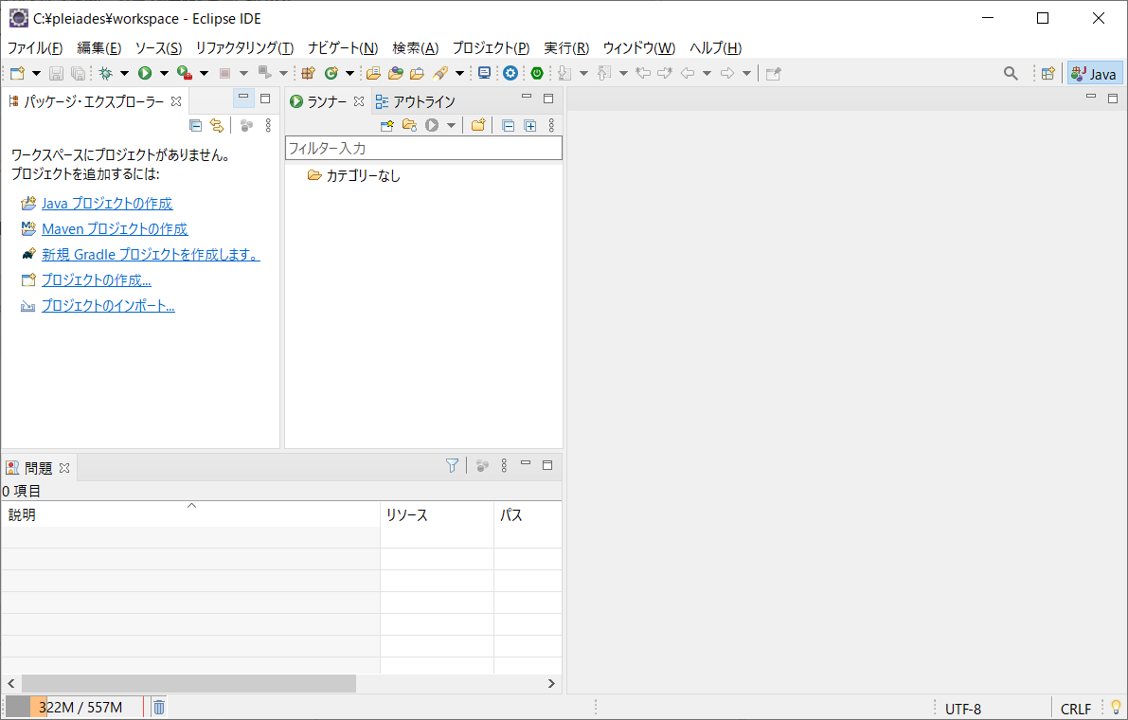Open Problems view menu dots
The width and height of the screenshot is (1128, 720).
click(504, 466)
